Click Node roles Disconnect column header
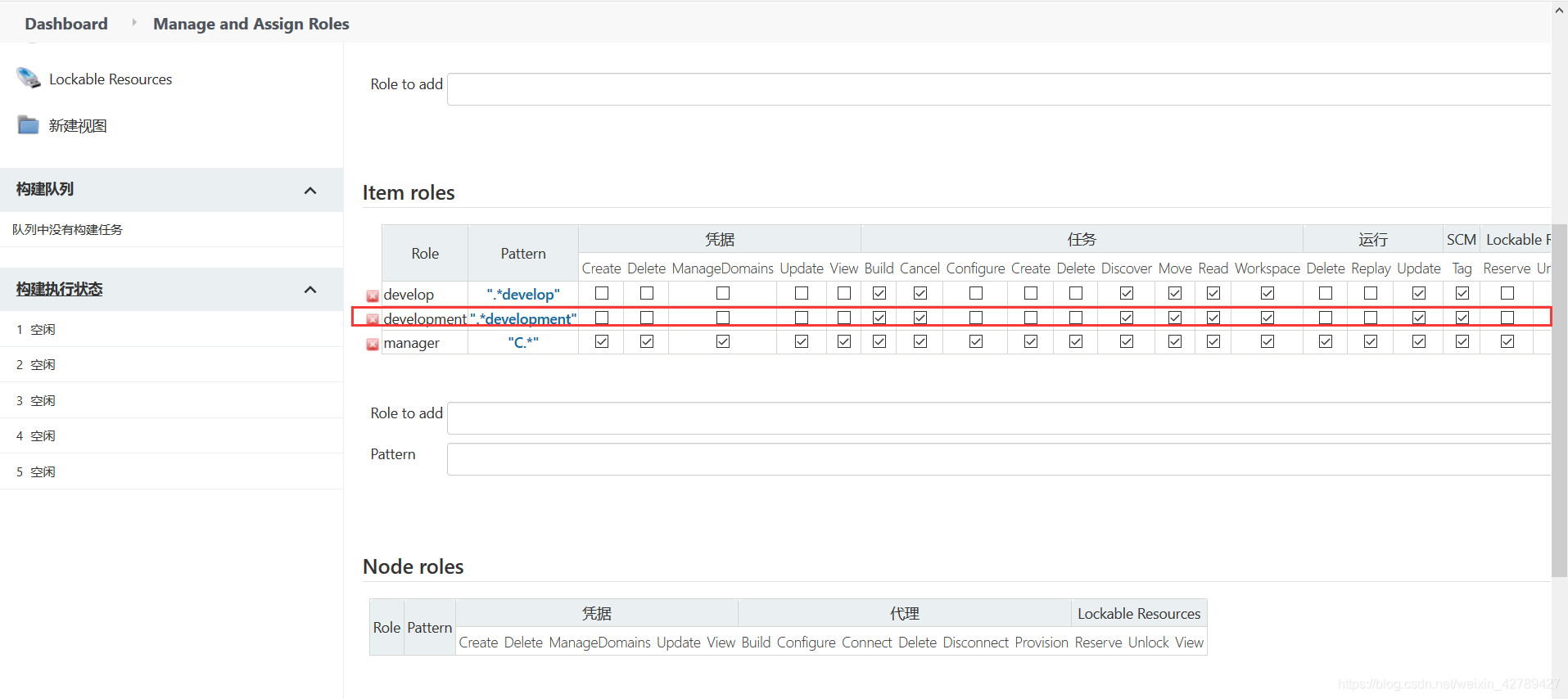This screenshot has width=1568, height=699. coord(975,643)
